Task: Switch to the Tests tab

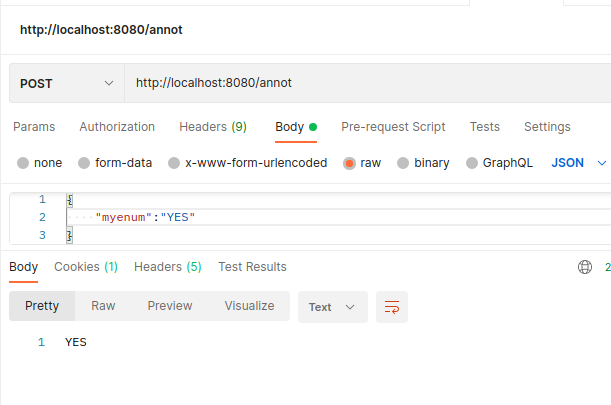Action: pos(484,127)
